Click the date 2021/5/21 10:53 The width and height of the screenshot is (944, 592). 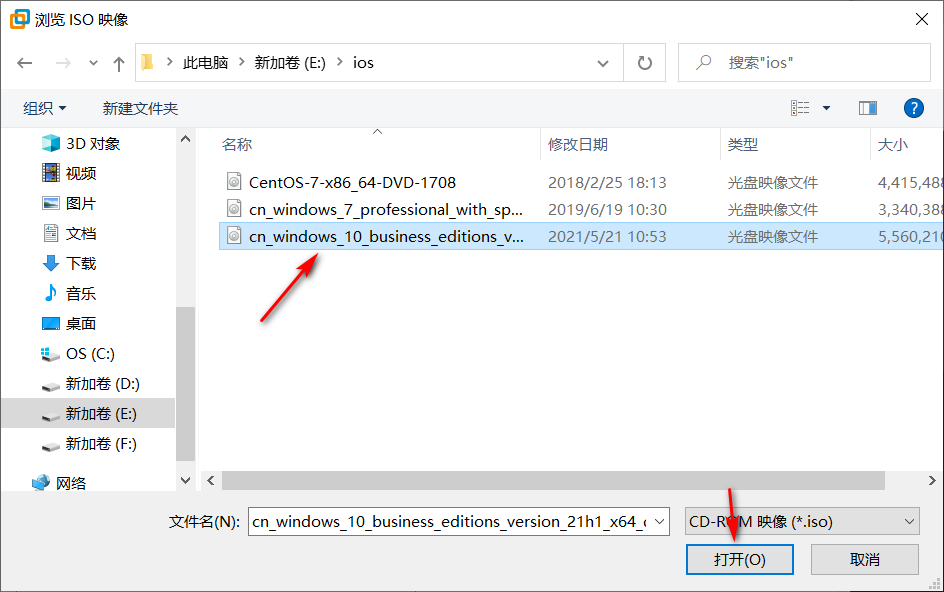tap(607, 237)
